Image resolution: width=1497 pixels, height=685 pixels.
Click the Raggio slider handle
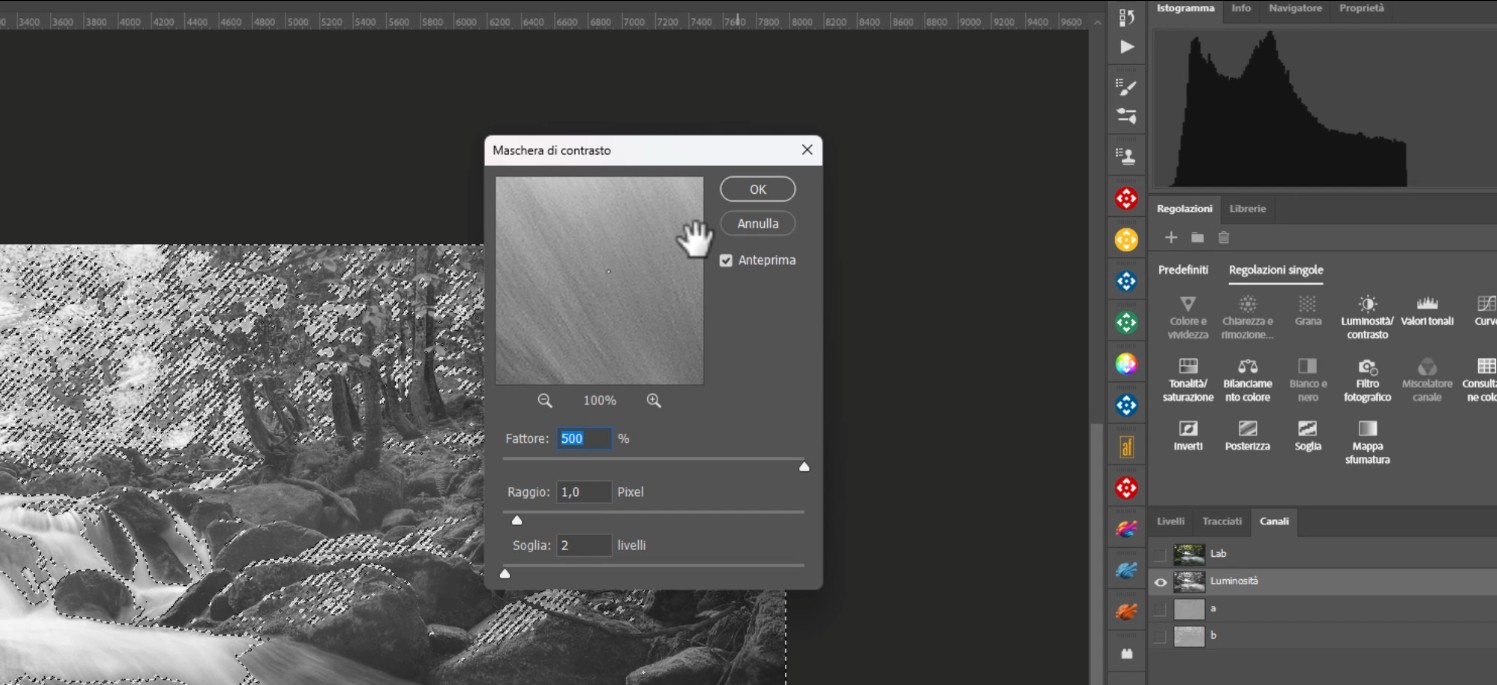point(517,520)
